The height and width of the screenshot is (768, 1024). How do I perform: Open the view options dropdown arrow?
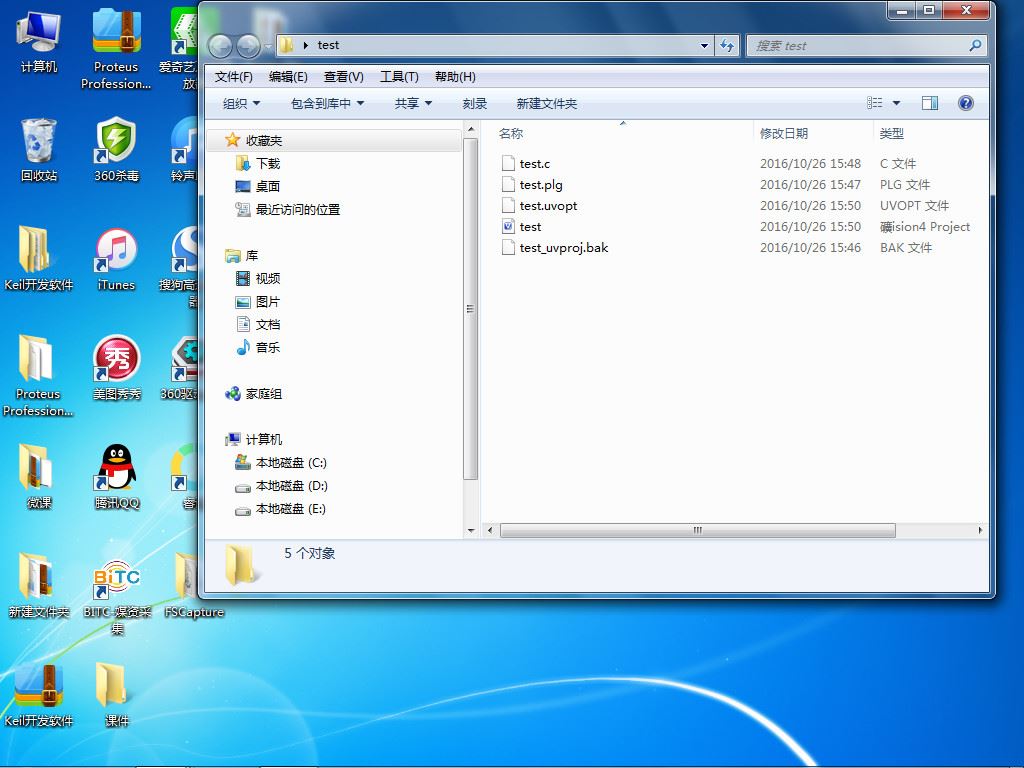(896, 103)
